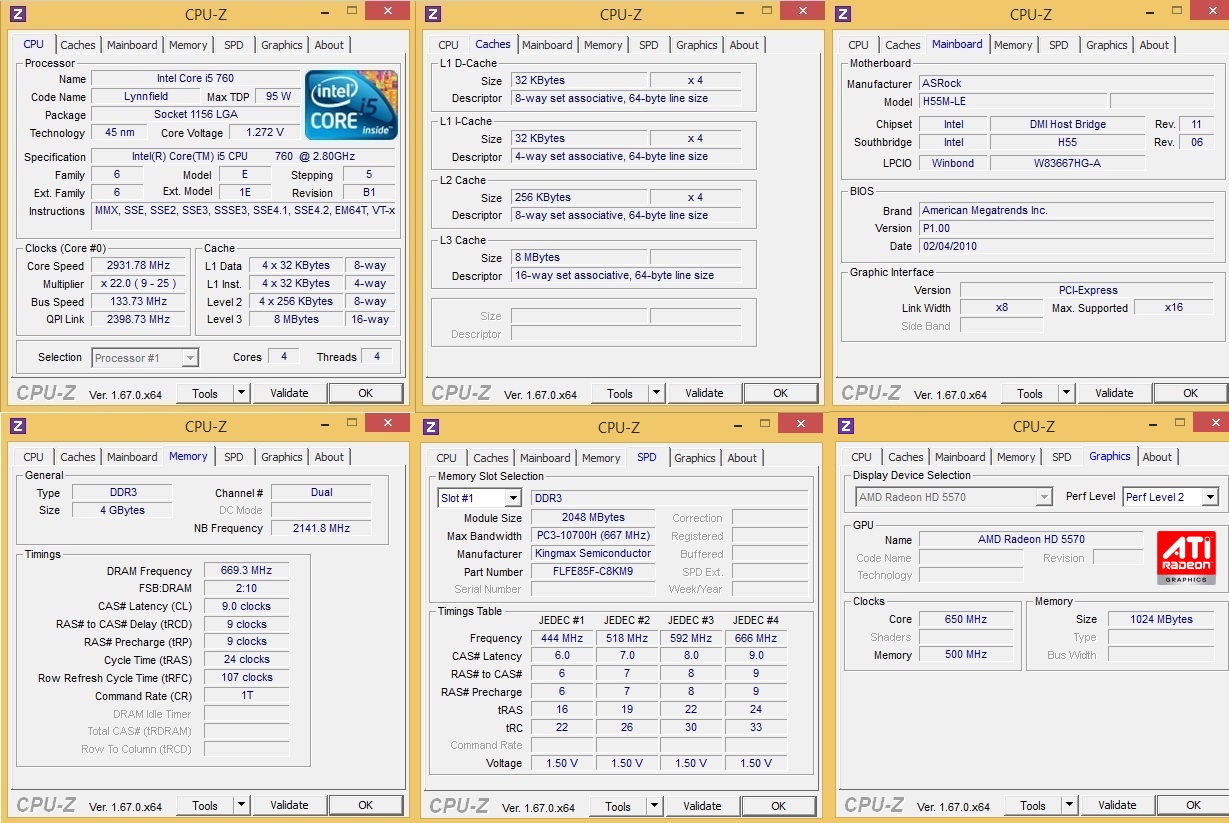Open the Graphics tab in the SPD-tab window
1229x823 pixels.
pyautogui.click(x=695, y=458)
